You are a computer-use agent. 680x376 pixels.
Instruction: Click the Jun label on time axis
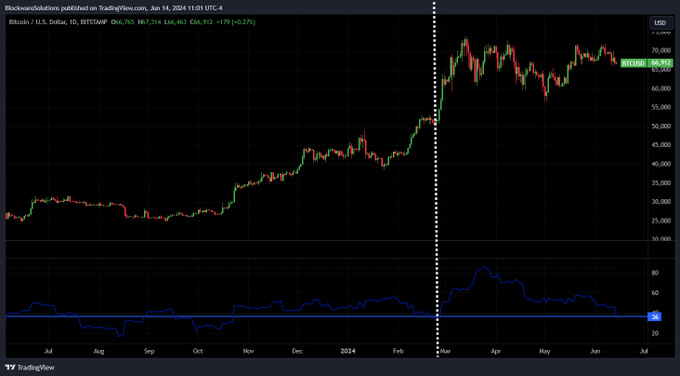pyautogui.click(x=595, y=351)
